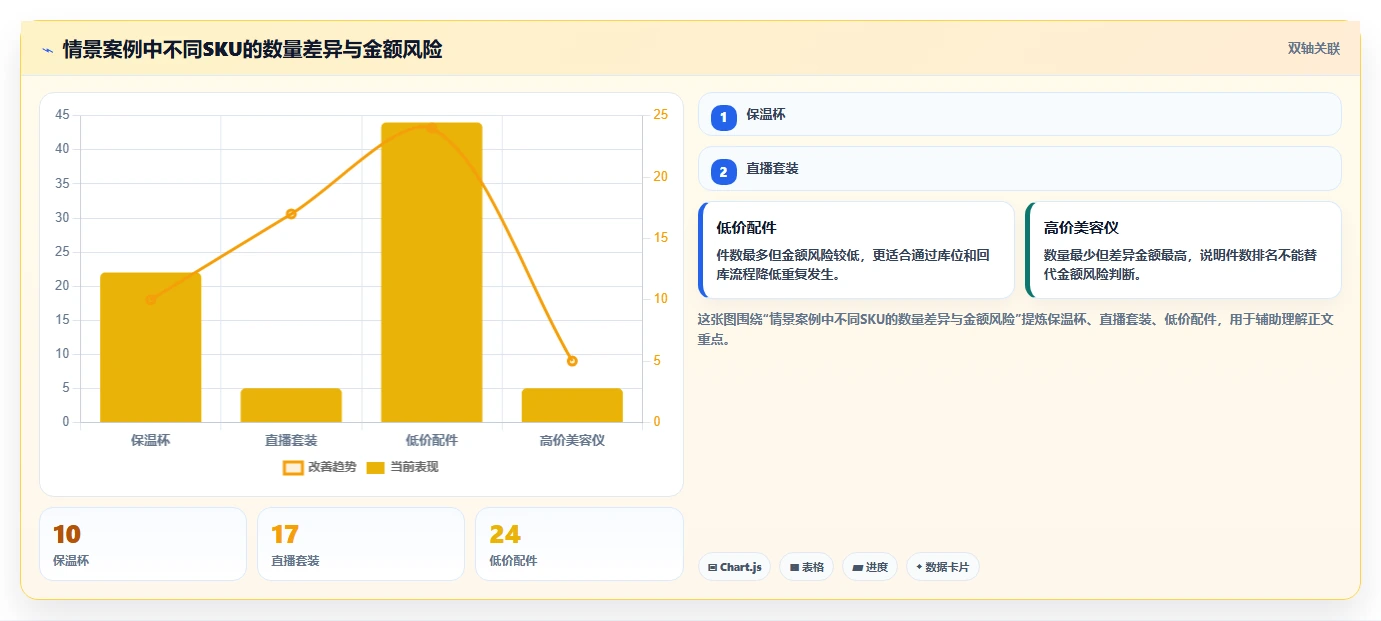1381x621 pixels.
Task: Click the 双轴关联 label in header
Action: pos(1313,48)
